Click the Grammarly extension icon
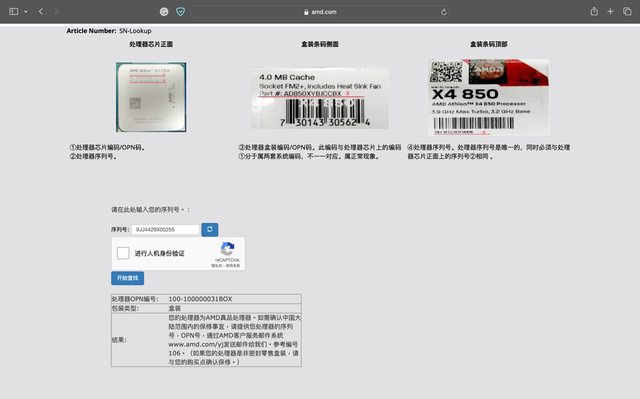The image size is (640, 399). [164, 12]
